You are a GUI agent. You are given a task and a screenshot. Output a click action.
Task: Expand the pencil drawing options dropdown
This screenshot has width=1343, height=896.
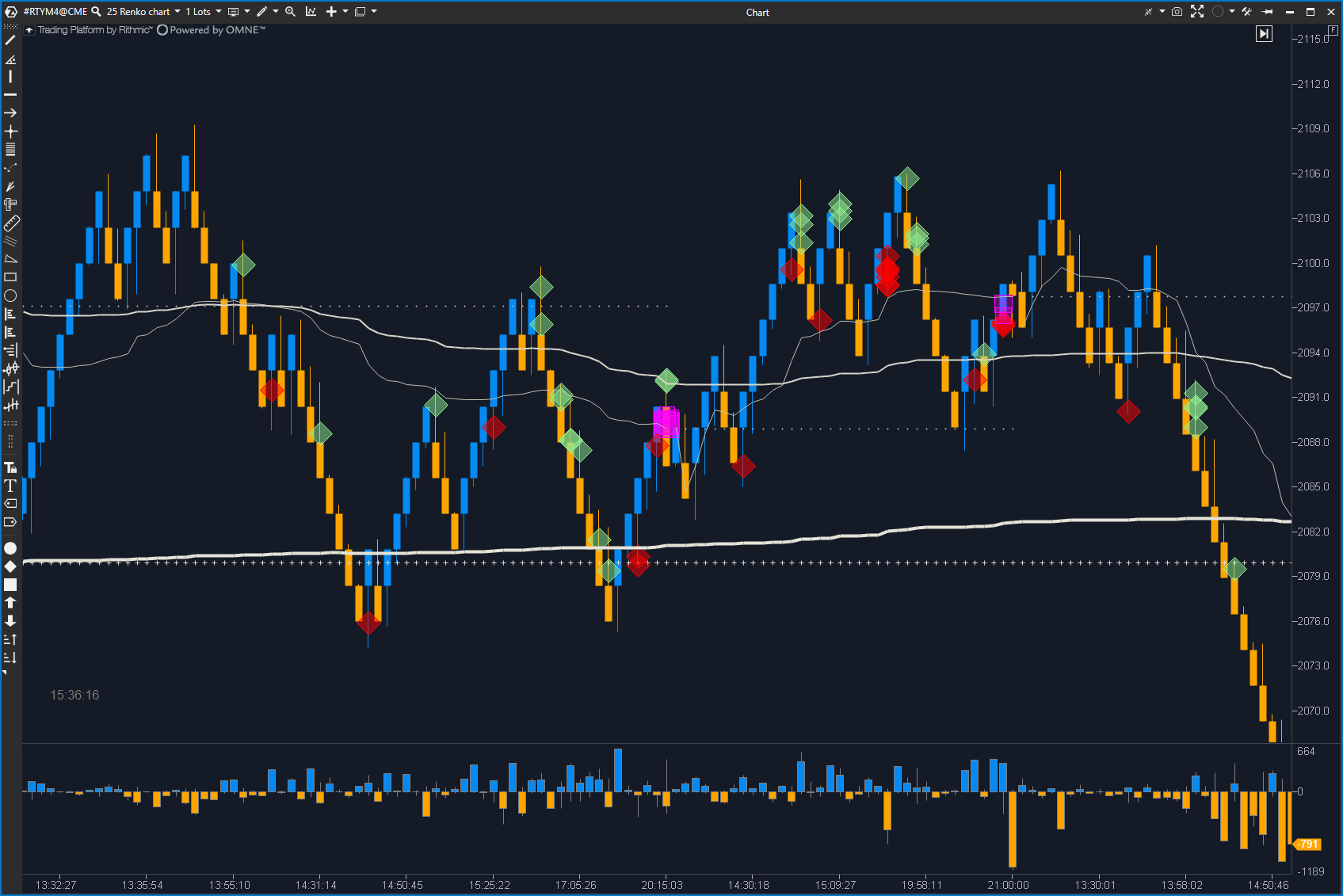(276, 12)
